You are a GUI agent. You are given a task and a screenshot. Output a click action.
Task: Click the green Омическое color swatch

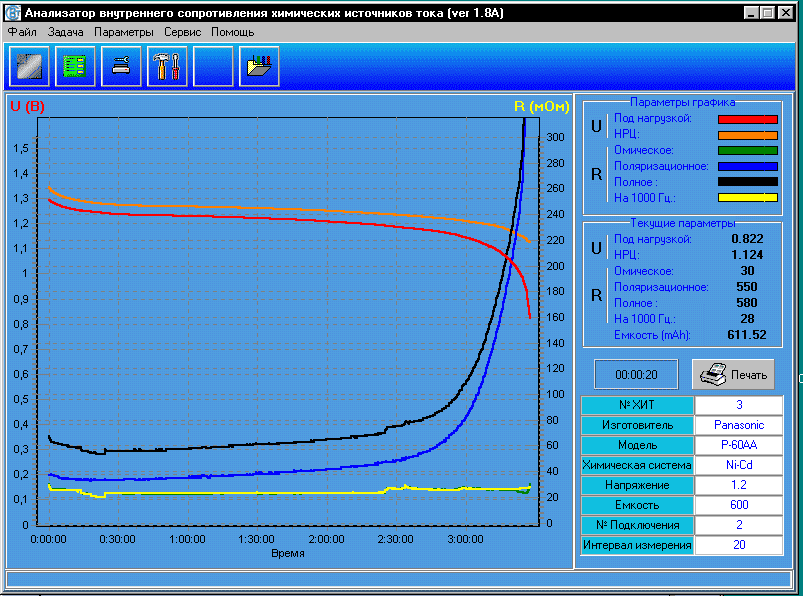[748, 151]
